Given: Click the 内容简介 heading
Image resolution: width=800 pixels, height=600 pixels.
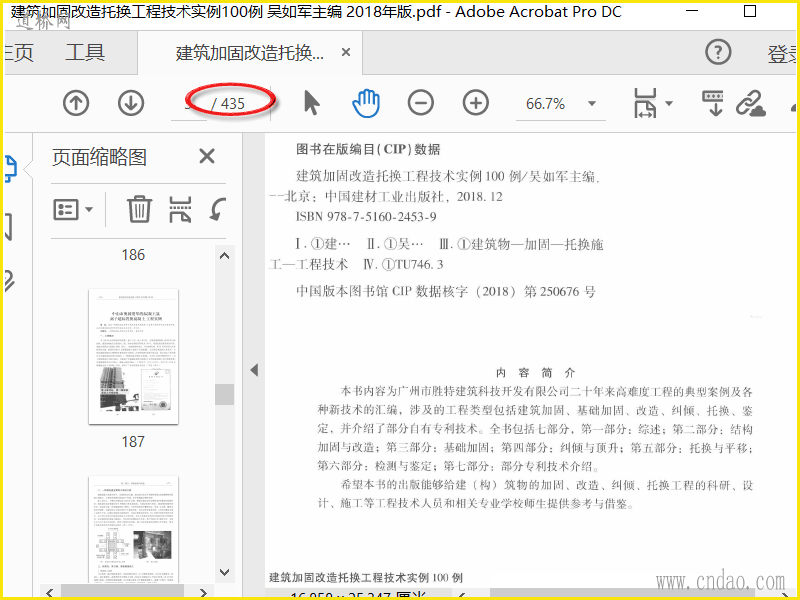Looking at the screenshot, I should pyautogui.click(x=536, y=372).
